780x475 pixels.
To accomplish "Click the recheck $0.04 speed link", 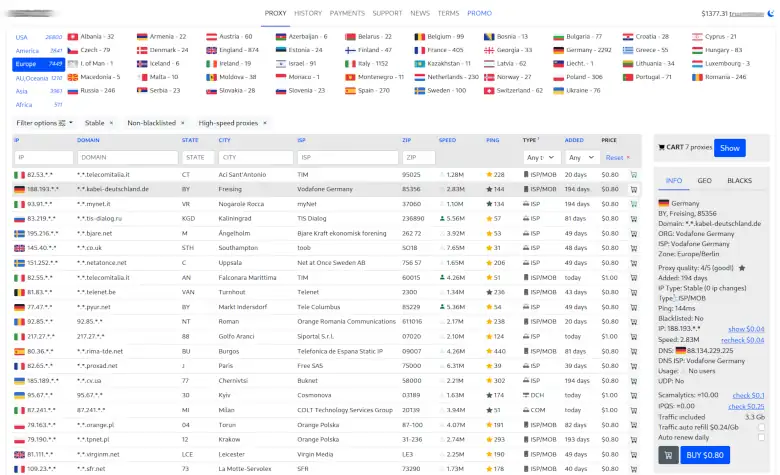I will pyautogui.click(x=745, y=340).
